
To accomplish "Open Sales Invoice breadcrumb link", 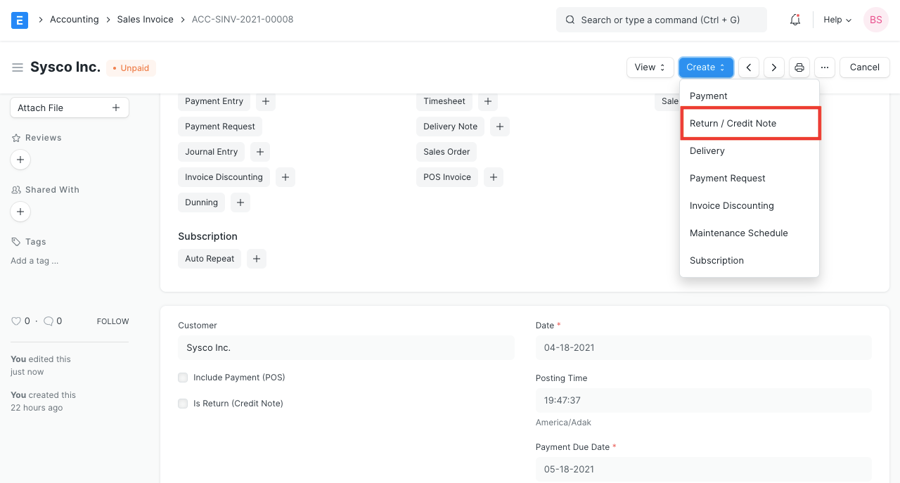I will (145, 19).
